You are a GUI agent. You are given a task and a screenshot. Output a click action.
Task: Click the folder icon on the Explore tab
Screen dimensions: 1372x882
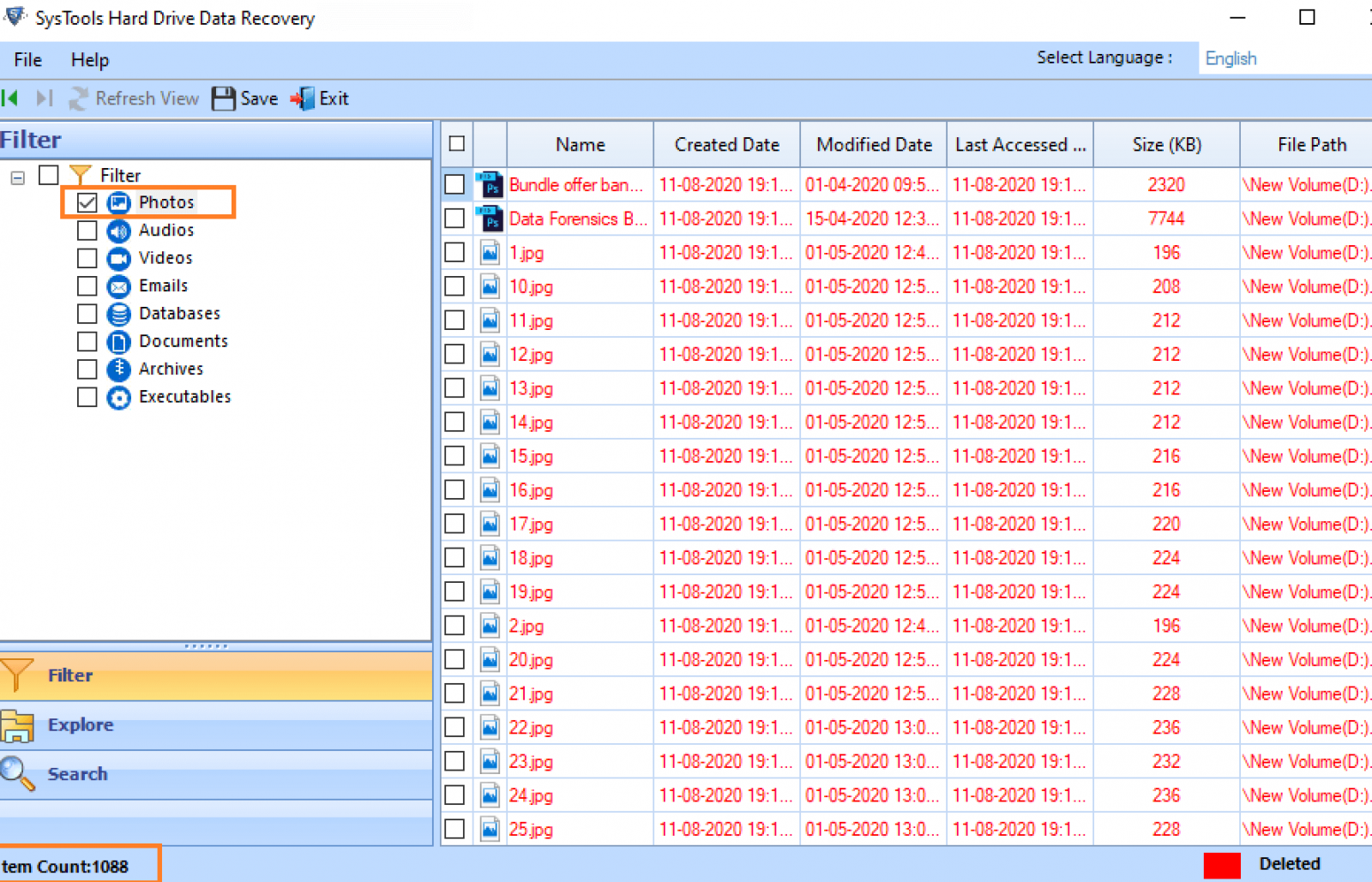tap(17, 725)
